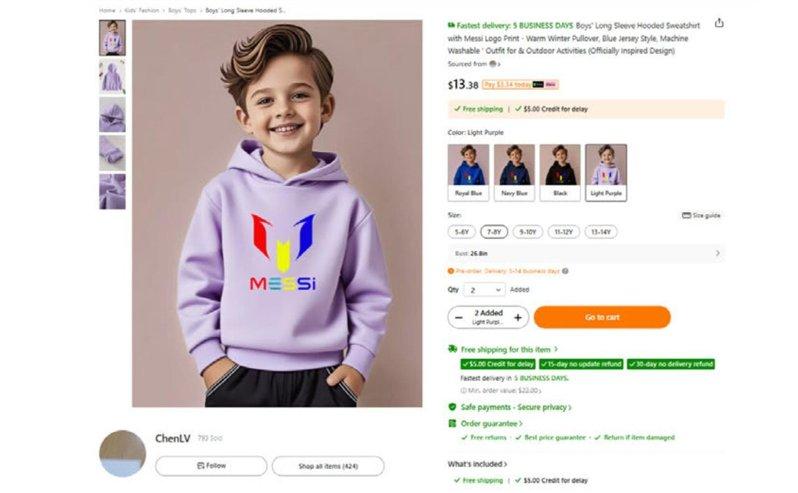Click the share icon beside product title
Screen dimensions: 798x493
click(x=718, y=24)
